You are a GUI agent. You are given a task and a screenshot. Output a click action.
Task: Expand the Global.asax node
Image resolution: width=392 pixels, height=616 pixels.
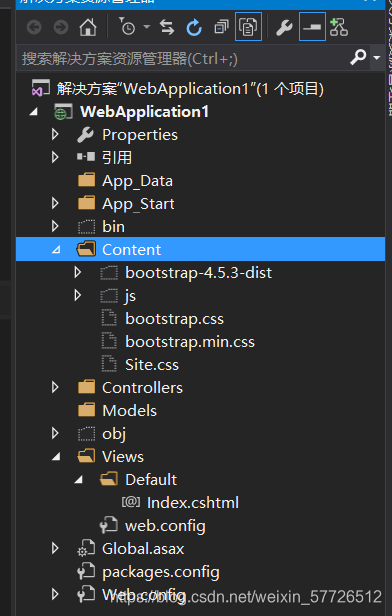55,548
